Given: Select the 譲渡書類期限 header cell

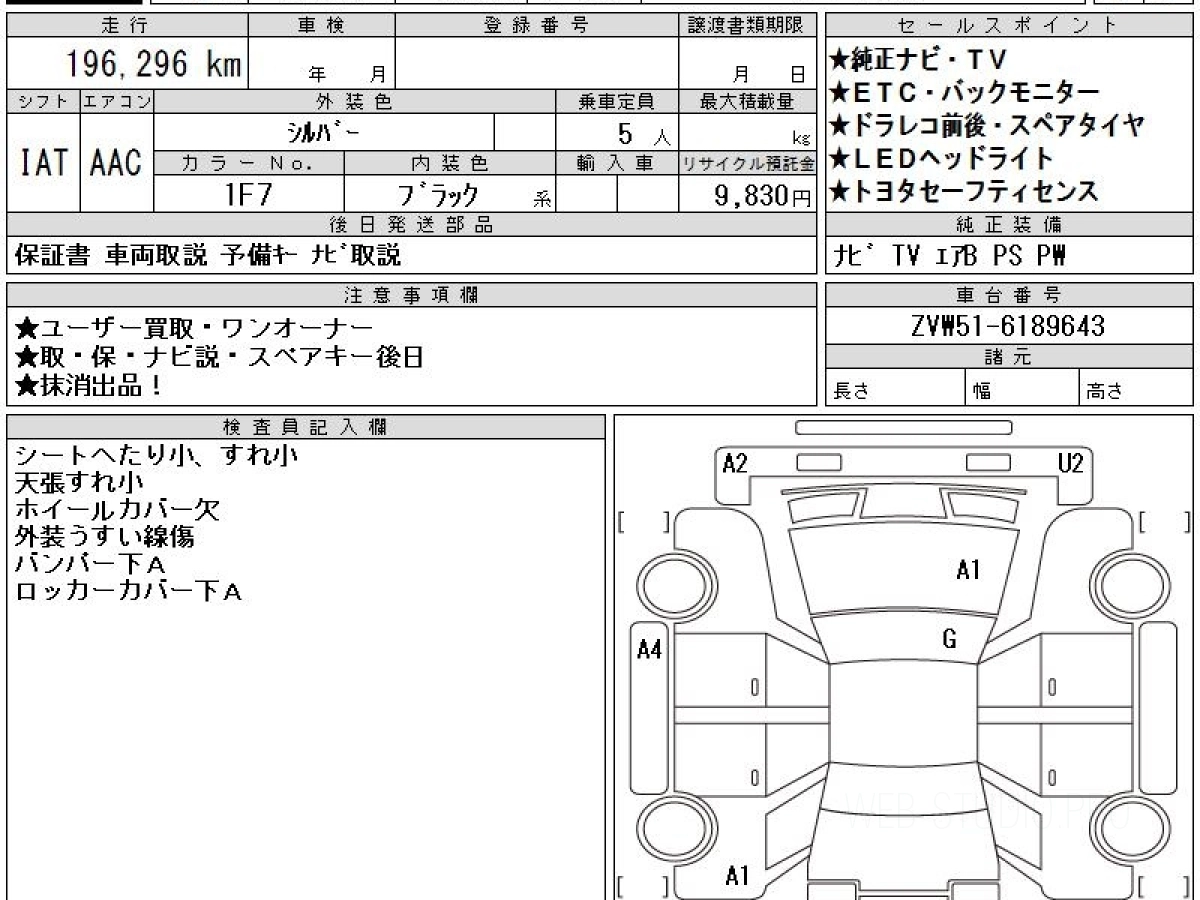Looking at the screenshot, I should point(747,26).
